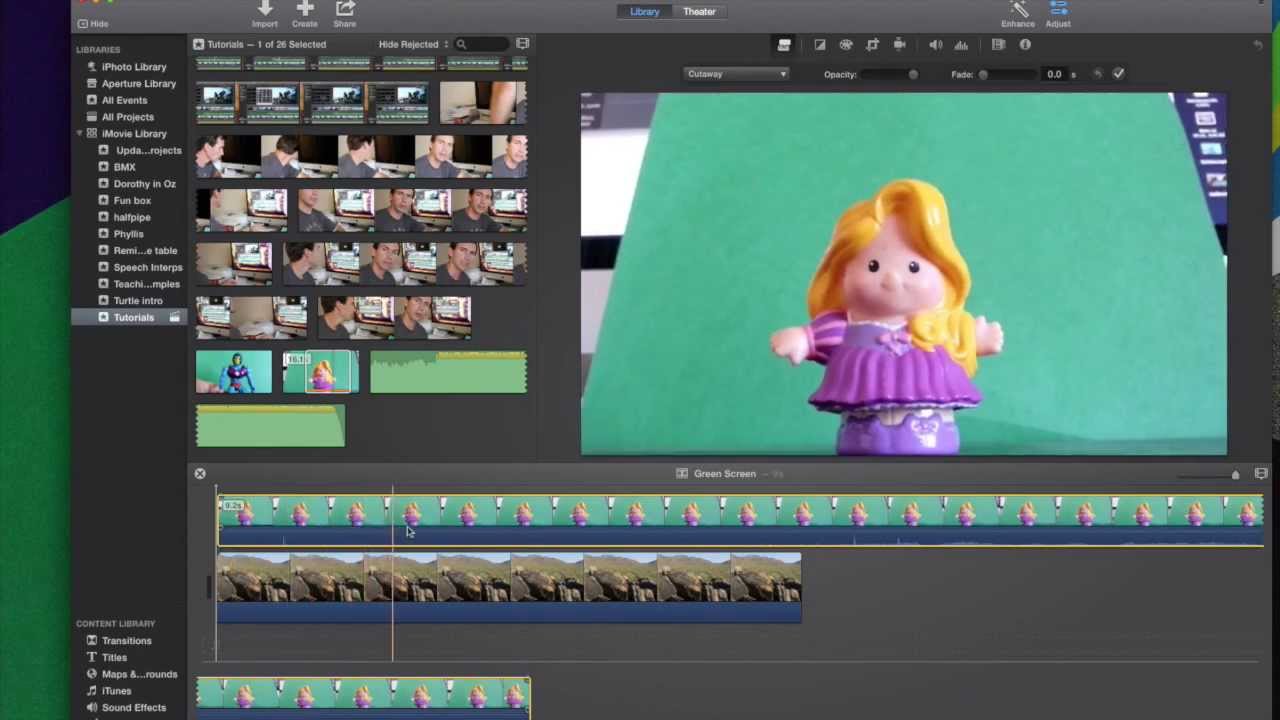Image resolution: width=1280 pixels, height=720 pixels.
Task: Select the crop tool
Action: [x=872, y=44]
